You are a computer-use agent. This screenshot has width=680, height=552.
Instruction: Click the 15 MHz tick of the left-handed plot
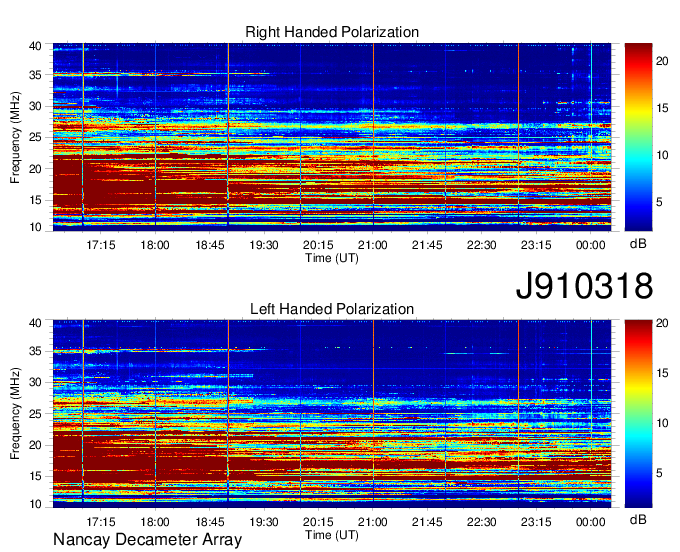click(x=35, y=476)
